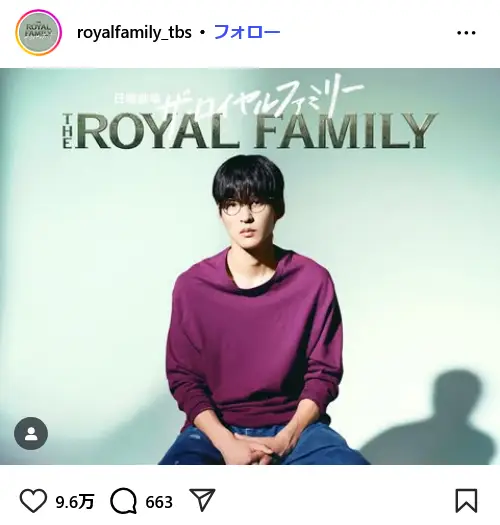Screen dimensions: 500x525
Task: Follow the account via the フォロー link
Action: click(247, 32)
